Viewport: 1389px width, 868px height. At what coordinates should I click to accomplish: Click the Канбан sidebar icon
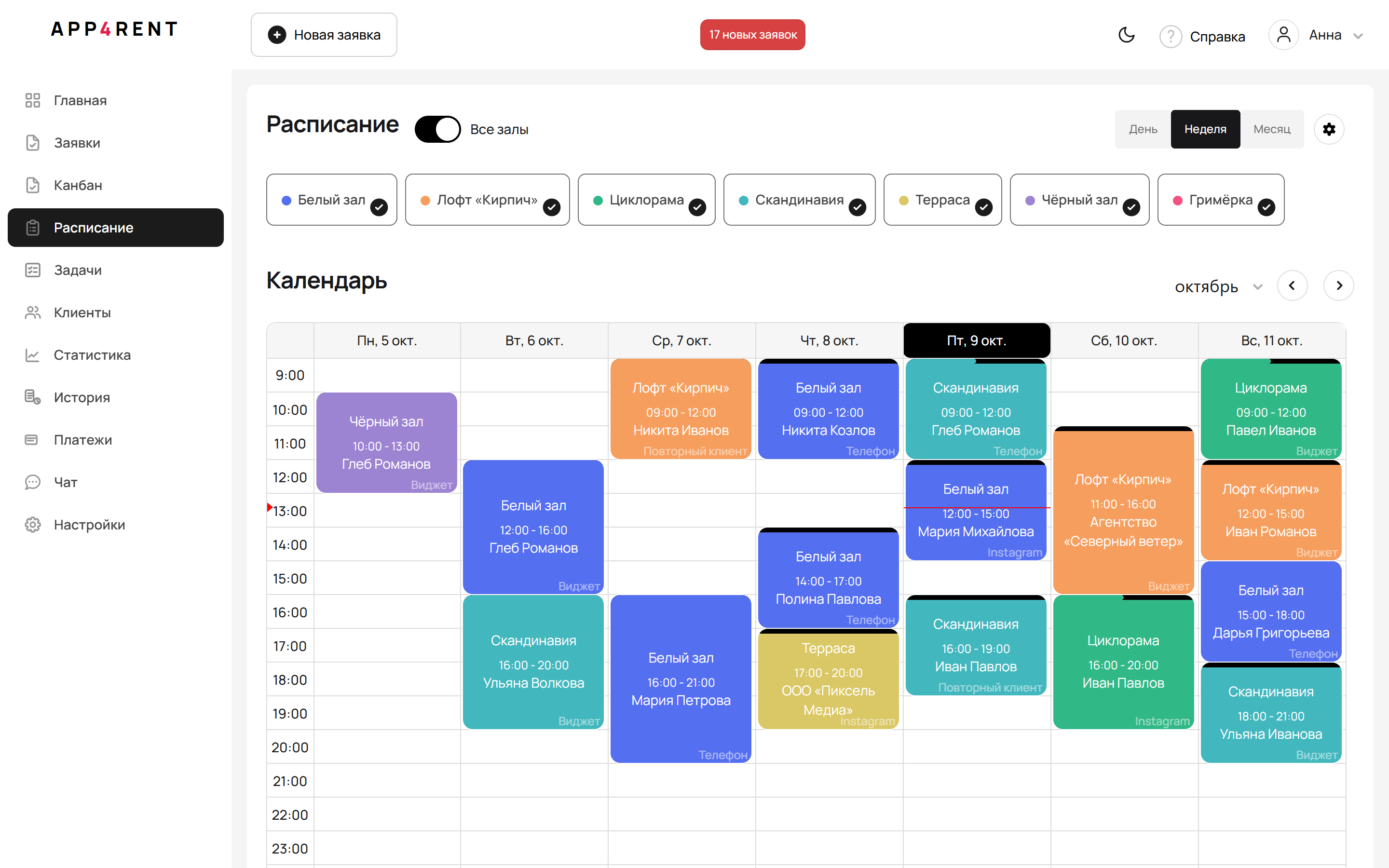coord(33,186)
